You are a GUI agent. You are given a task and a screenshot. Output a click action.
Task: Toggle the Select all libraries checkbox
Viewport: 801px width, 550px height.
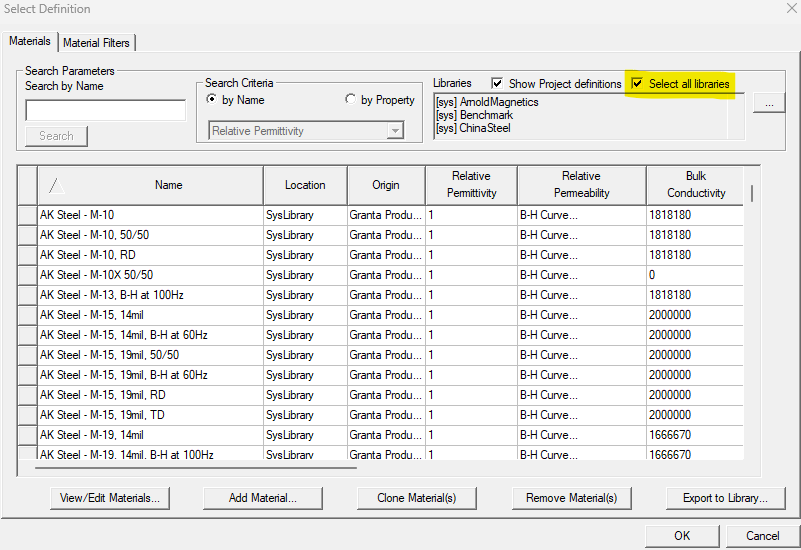pos(637,84)
